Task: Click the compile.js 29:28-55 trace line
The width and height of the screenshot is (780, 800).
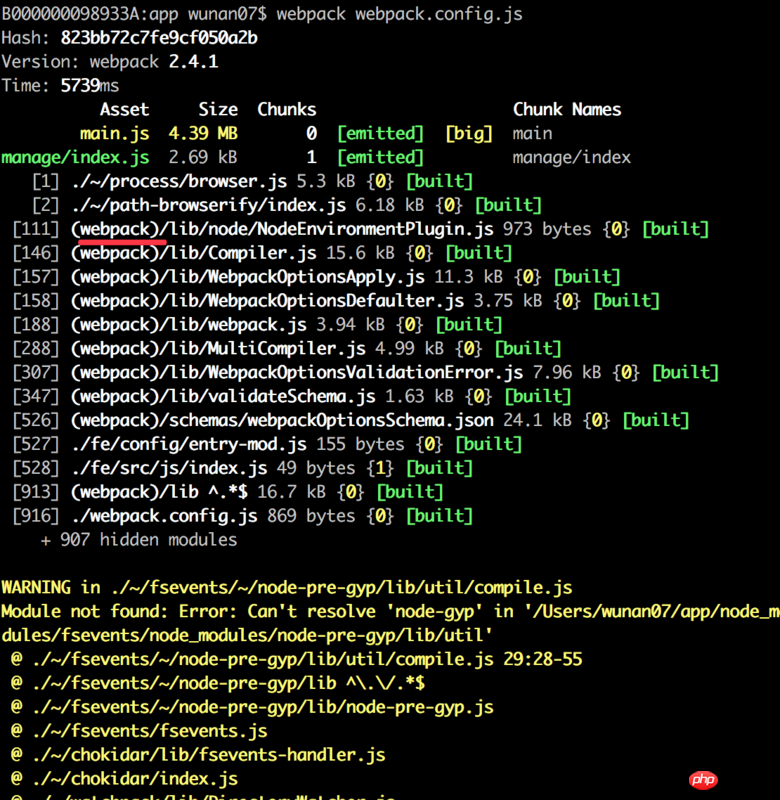Action: click(296, 660)
